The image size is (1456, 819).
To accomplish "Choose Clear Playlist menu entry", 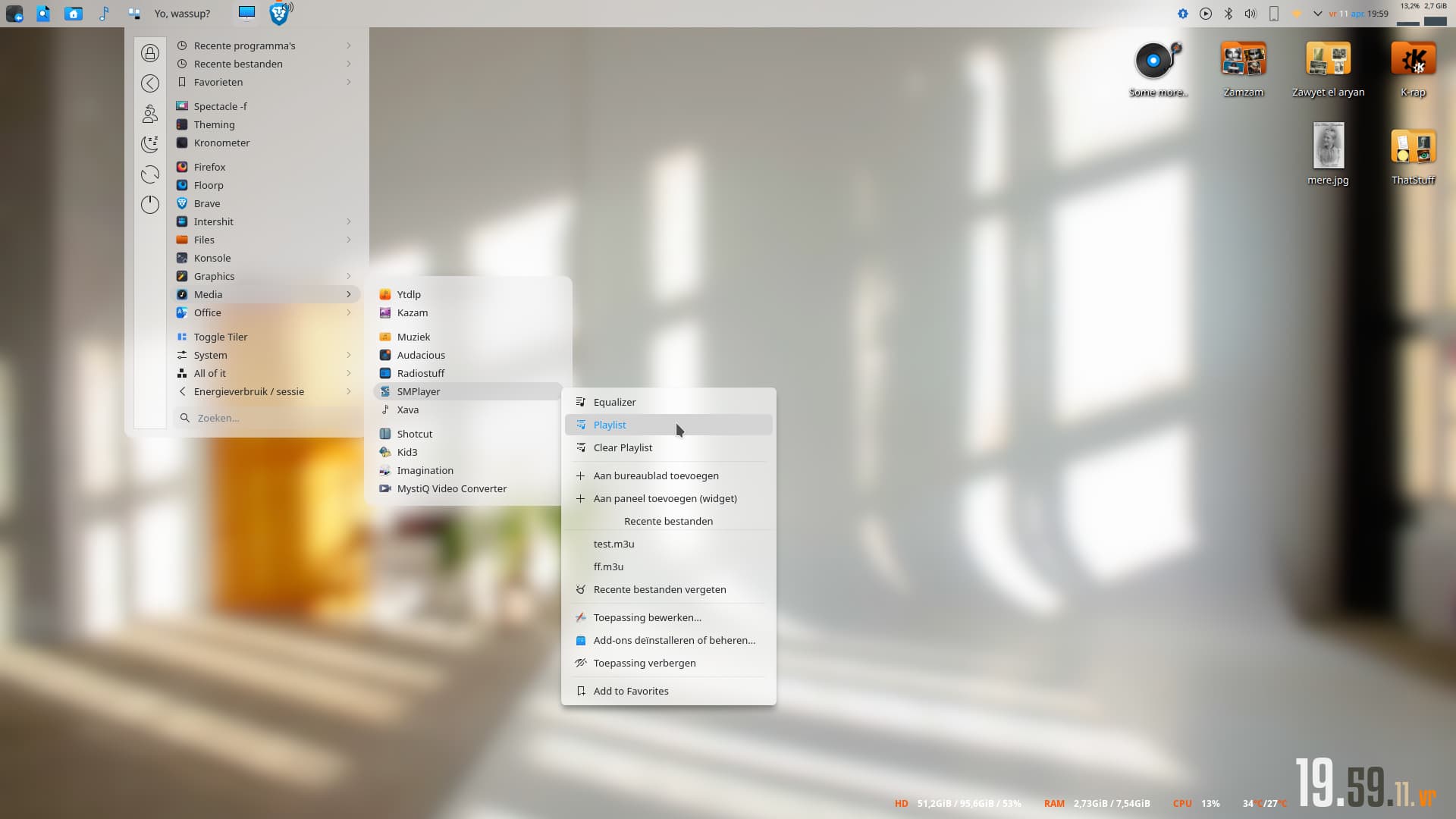I will 669,447.
